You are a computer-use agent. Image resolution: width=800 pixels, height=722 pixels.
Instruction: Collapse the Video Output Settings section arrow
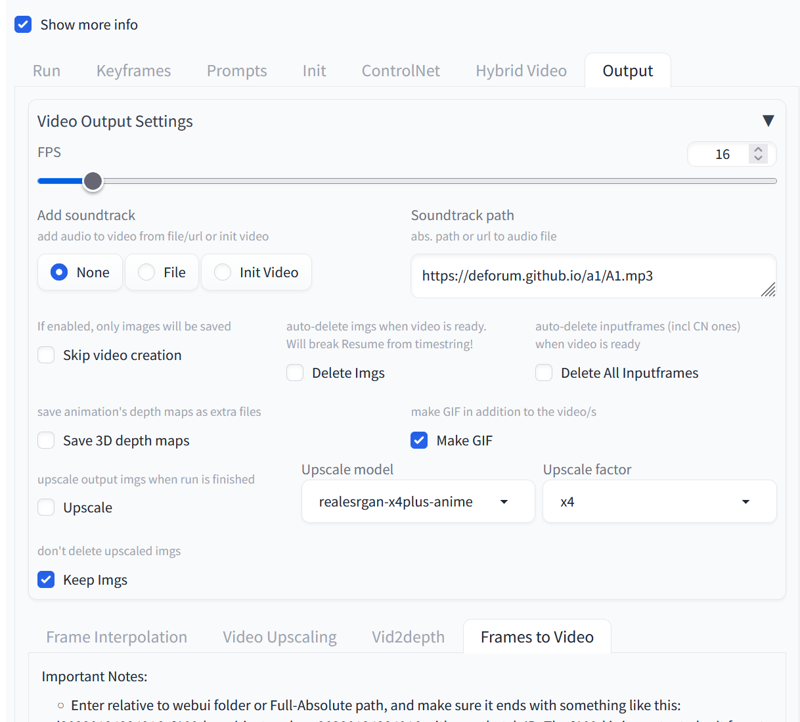click(768, 121)
